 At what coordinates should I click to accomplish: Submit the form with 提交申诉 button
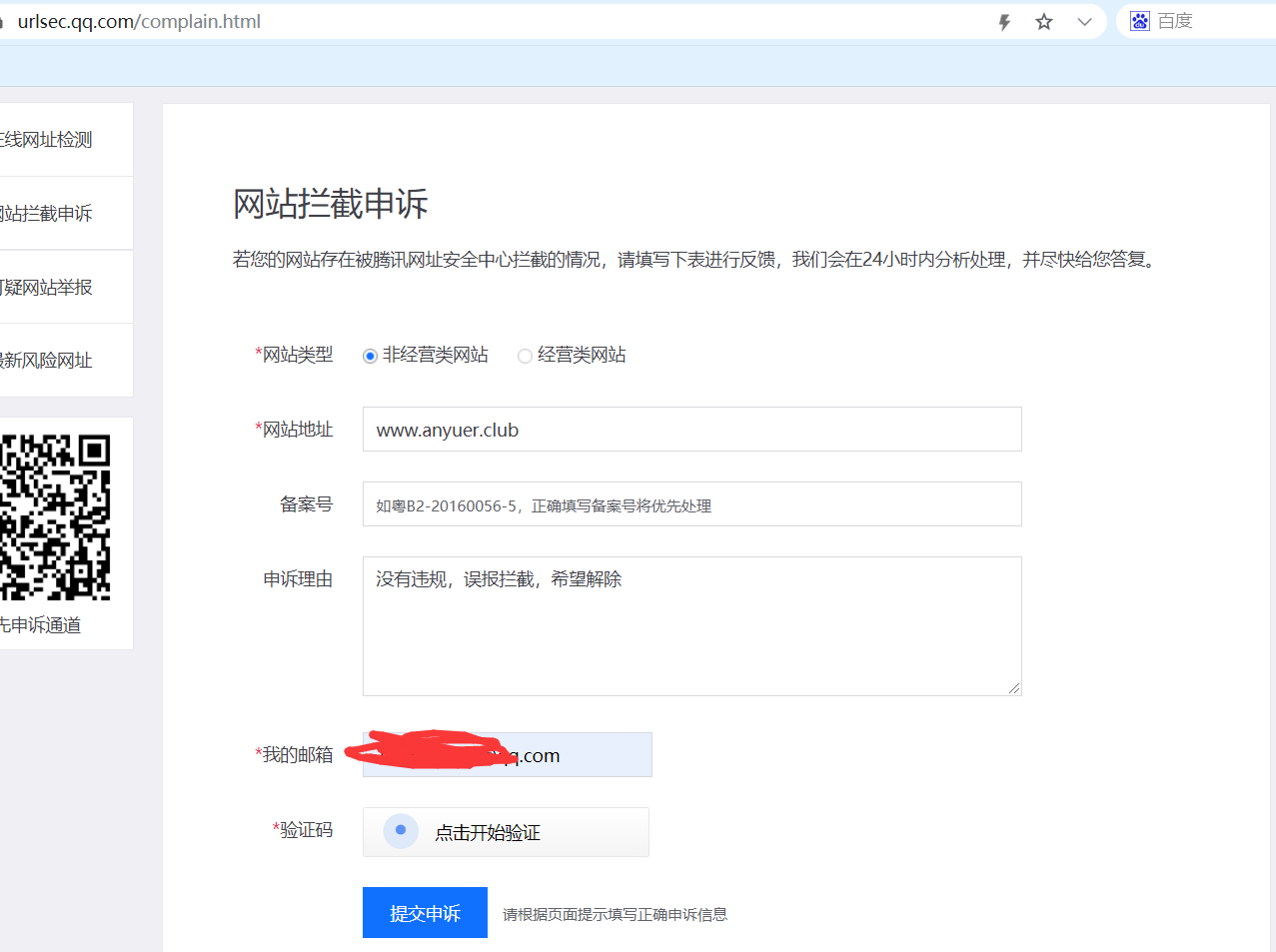pos(425,913)
